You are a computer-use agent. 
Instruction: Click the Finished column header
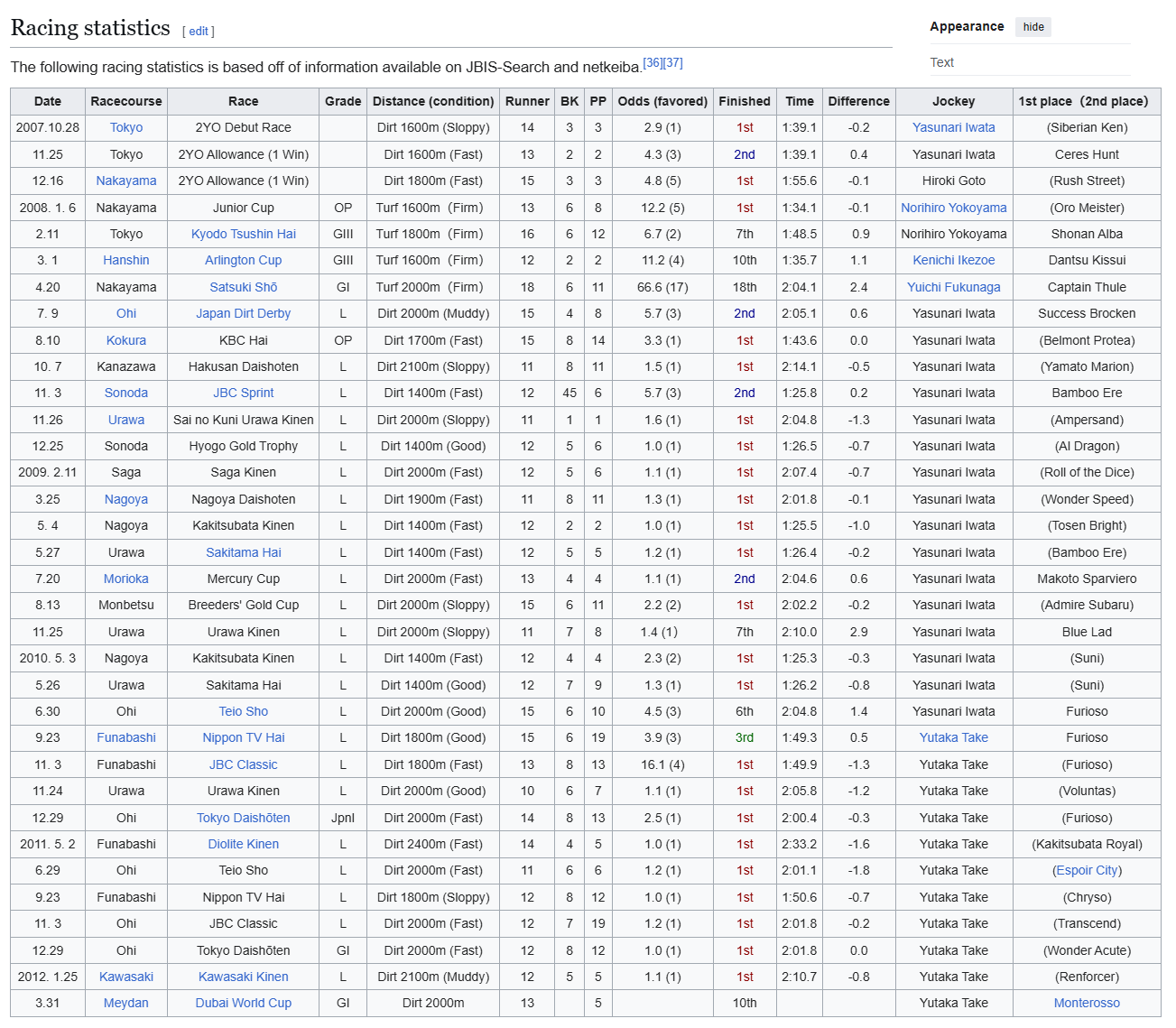(745, 102)
